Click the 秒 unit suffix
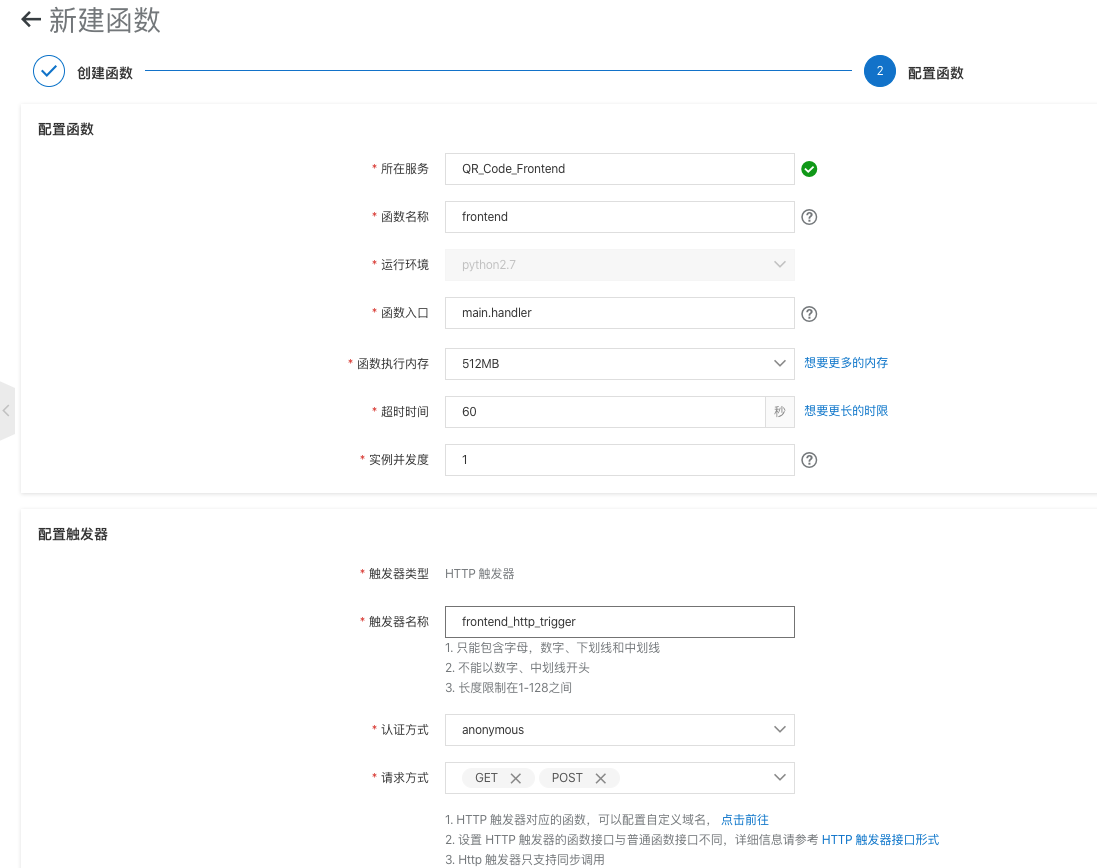The height and width of the screenshot is (868, 1097). 779,412
